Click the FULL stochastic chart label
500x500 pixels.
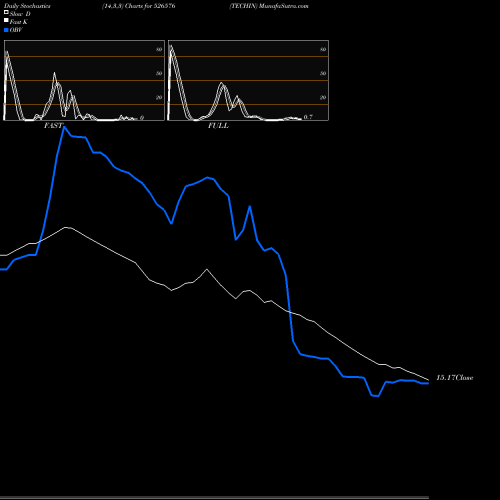(218, 126)
